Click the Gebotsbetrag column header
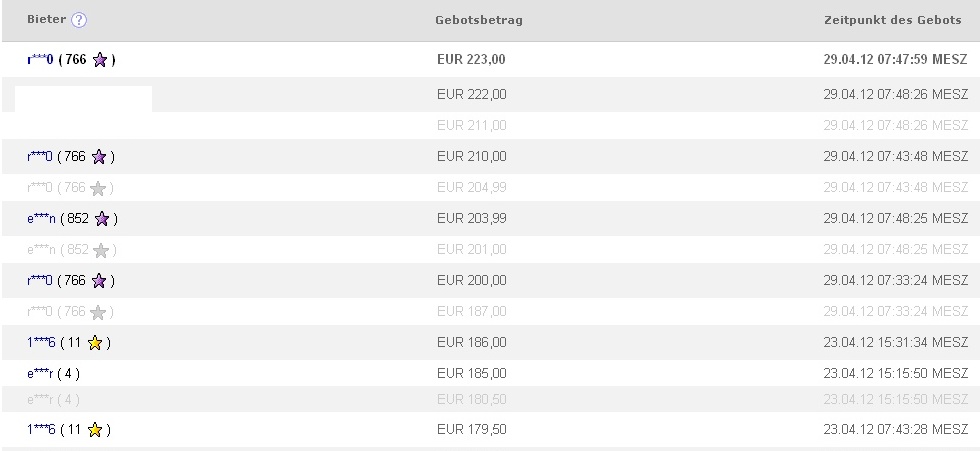 coord(479,20)
